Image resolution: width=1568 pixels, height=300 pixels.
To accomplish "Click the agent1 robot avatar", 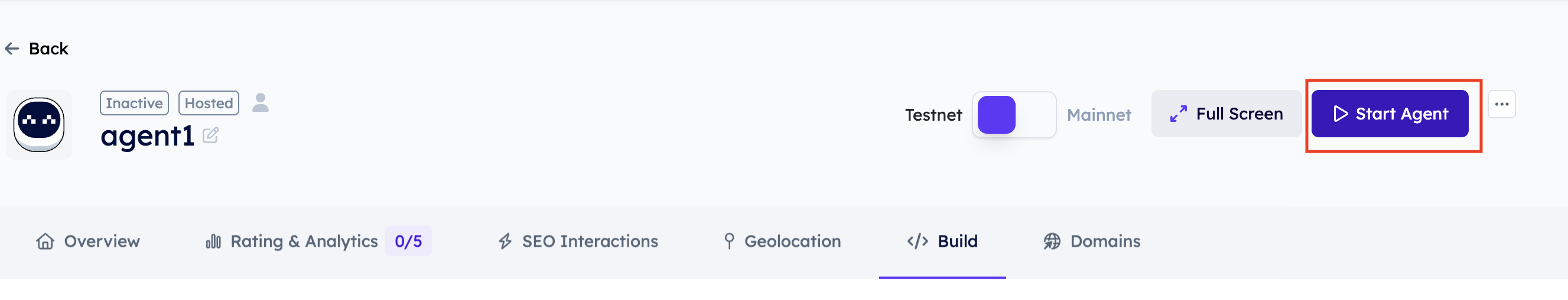I will (x=39, y=124).
